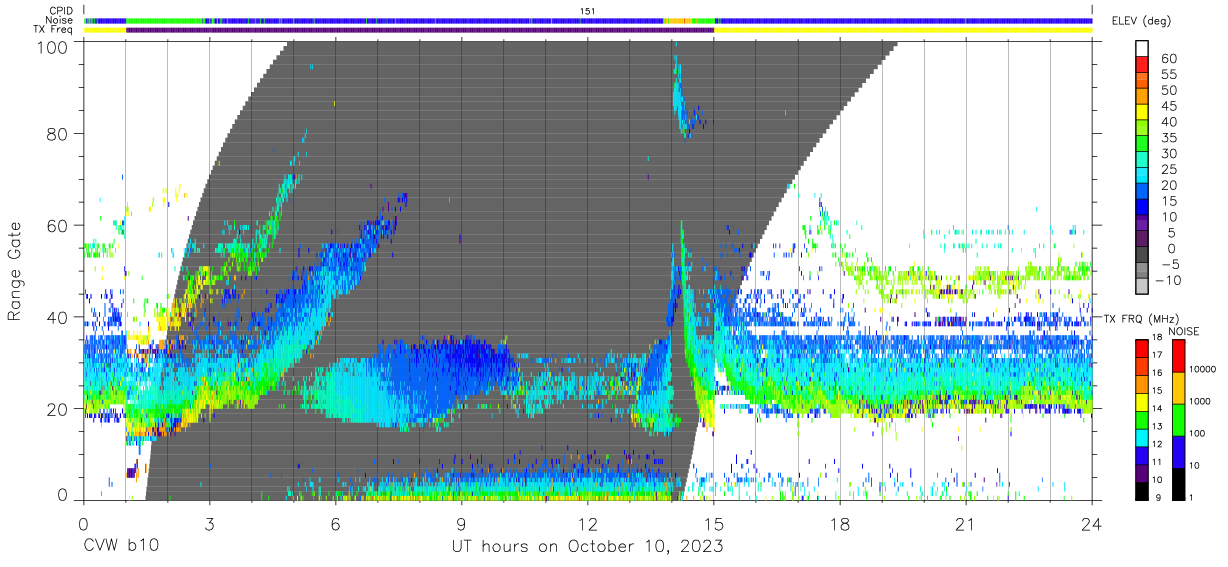Screen dimensions: 1228x567
Task: Click the red top segment of TX FRQ color bar
Action: coord(1141,348)
